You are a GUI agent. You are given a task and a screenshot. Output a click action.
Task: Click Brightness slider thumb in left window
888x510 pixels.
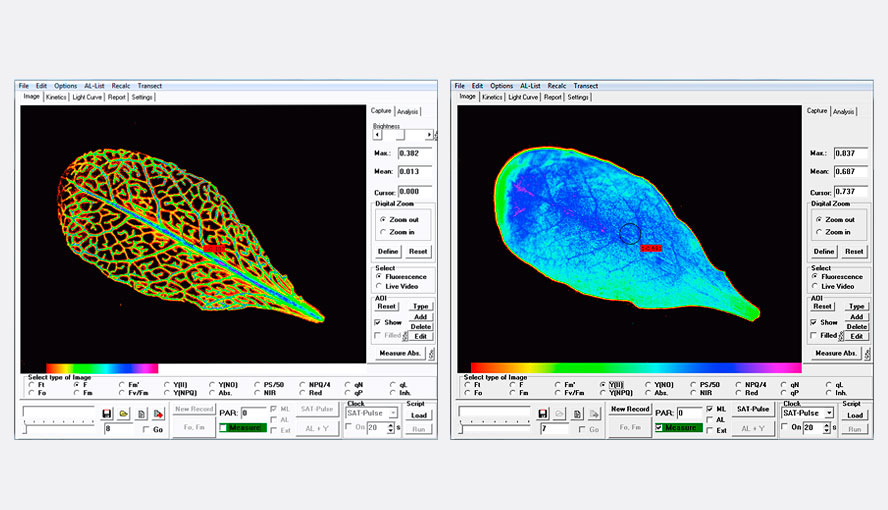400,135
